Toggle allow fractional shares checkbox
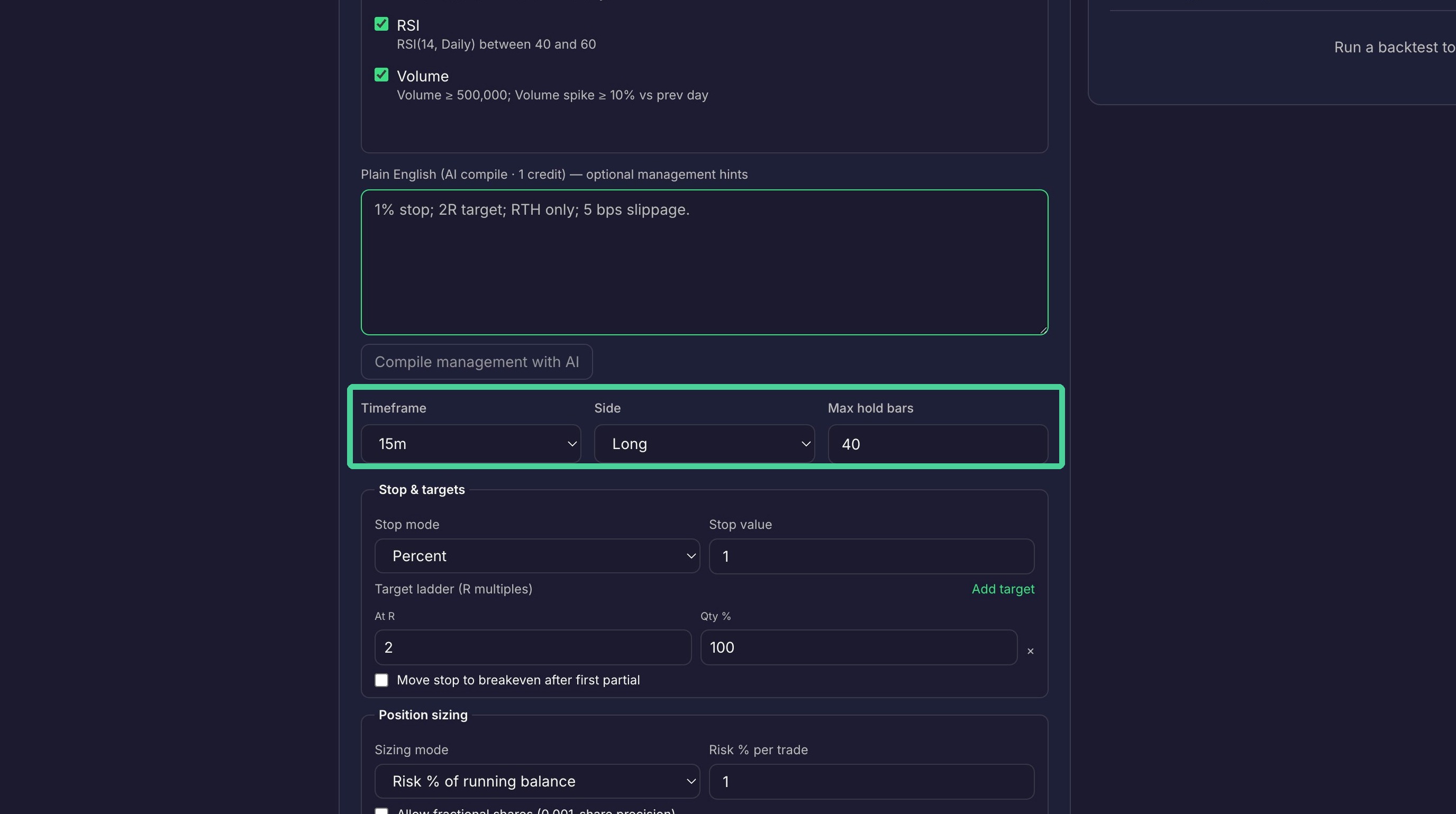This screenshot has height=814, width=1456. click(381, 811)
